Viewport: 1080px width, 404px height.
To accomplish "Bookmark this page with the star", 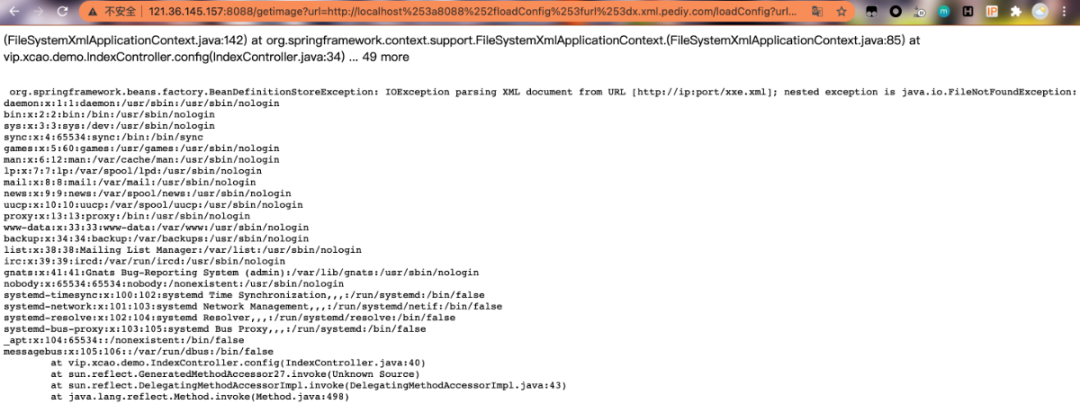I will click(841, 12).
